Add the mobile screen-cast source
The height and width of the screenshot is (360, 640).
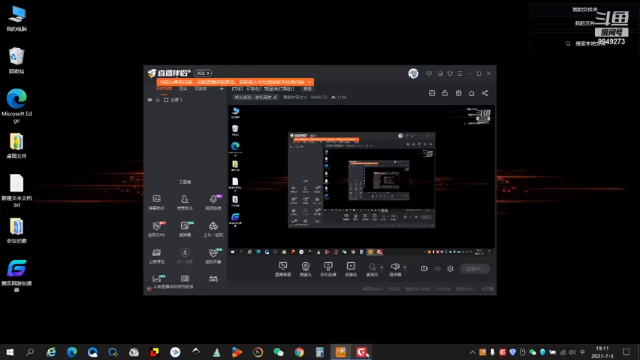(x=328, y=269)
